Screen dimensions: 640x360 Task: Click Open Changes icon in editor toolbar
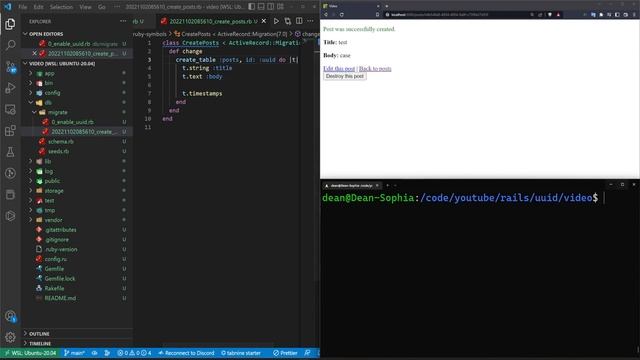[288, 21]
